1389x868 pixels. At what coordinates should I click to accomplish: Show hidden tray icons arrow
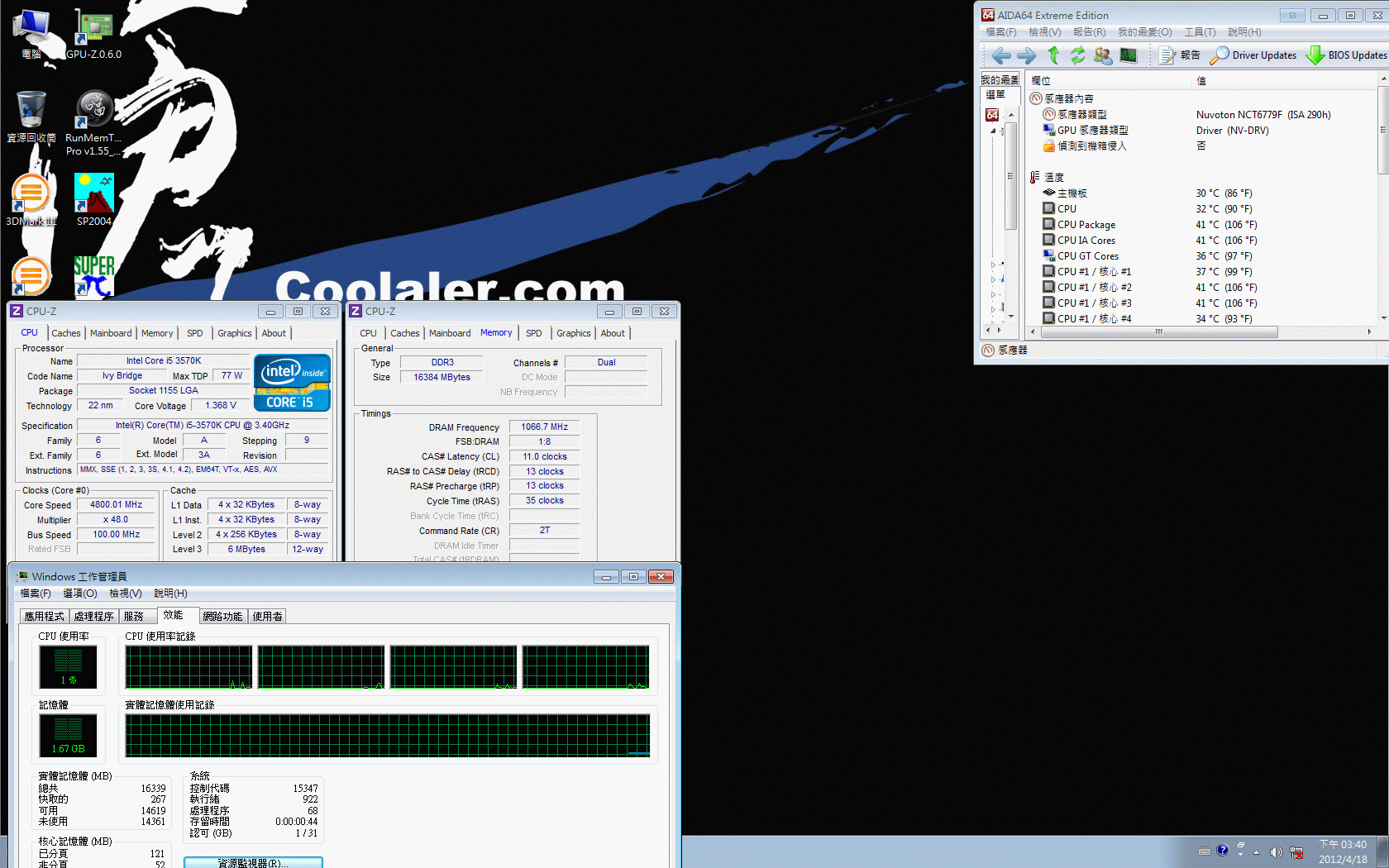coord(1256,852)
